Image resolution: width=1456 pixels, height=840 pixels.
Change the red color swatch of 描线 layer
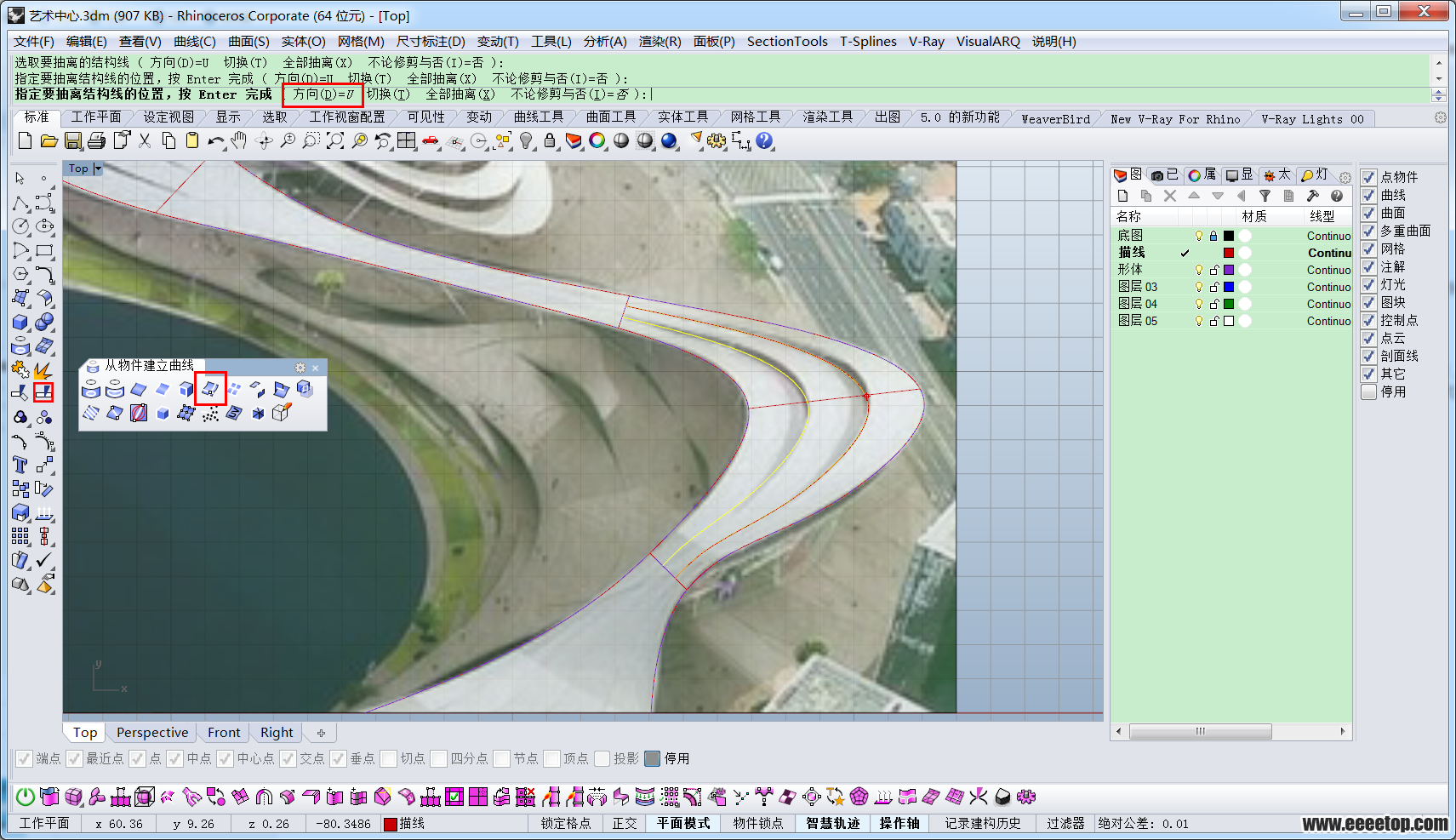coord(1229,253)
